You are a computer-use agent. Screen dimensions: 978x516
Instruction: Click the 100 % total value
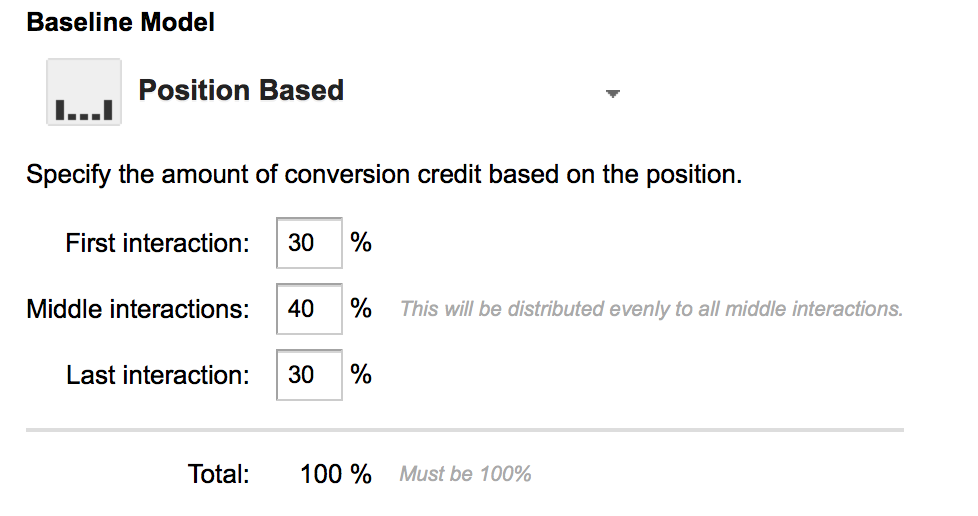pyautogui.click(x=336, y=474)
